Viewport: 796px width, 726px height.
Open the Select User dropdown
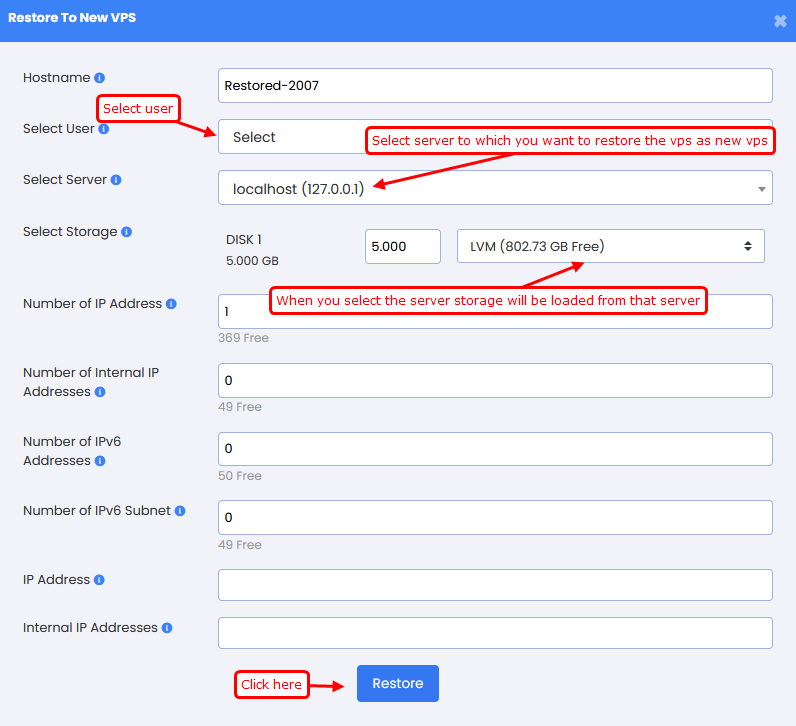point(290,138)
